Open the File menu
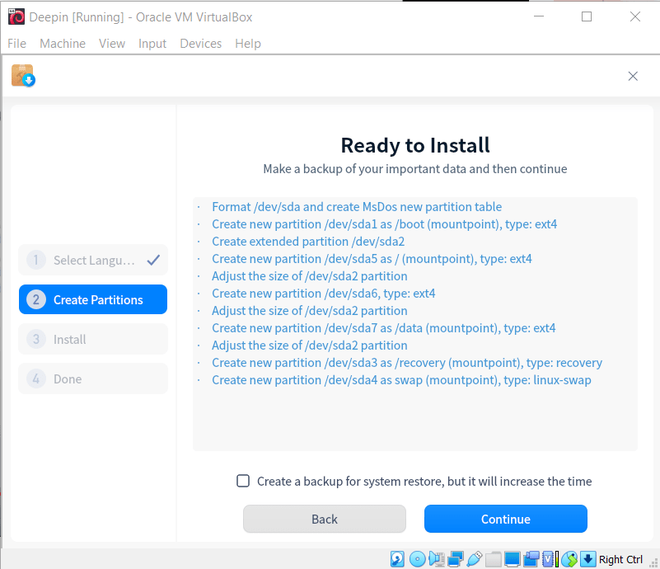This screenshot has height=569, width=660. 17,43
